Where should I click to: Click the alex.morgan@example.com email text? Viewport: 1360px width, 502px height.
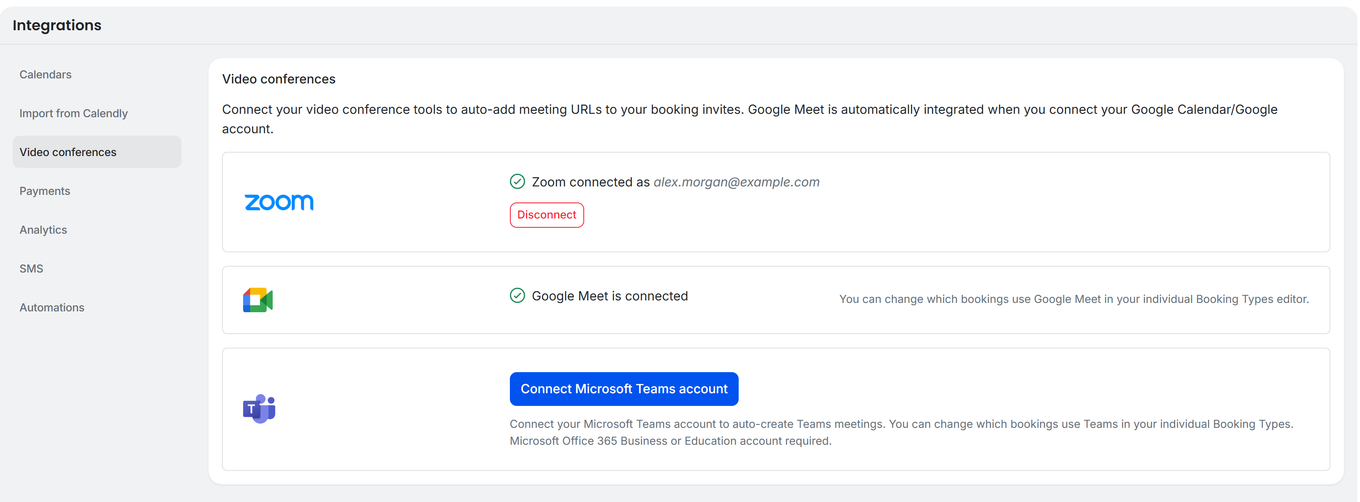pos(737,182)
